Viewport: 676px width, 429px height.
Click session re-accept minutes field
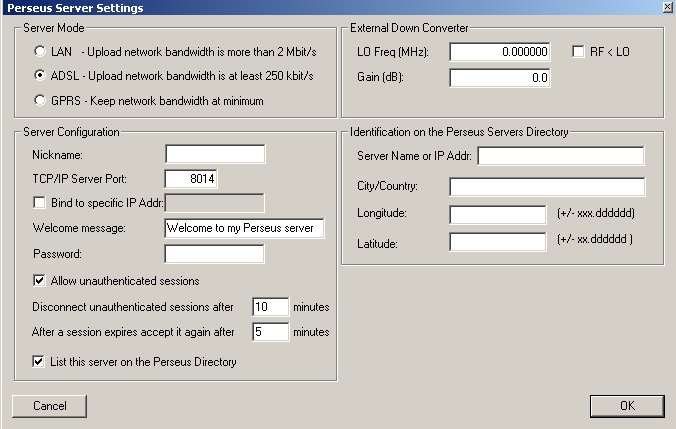pyautogui.click(x=270, y=332)
